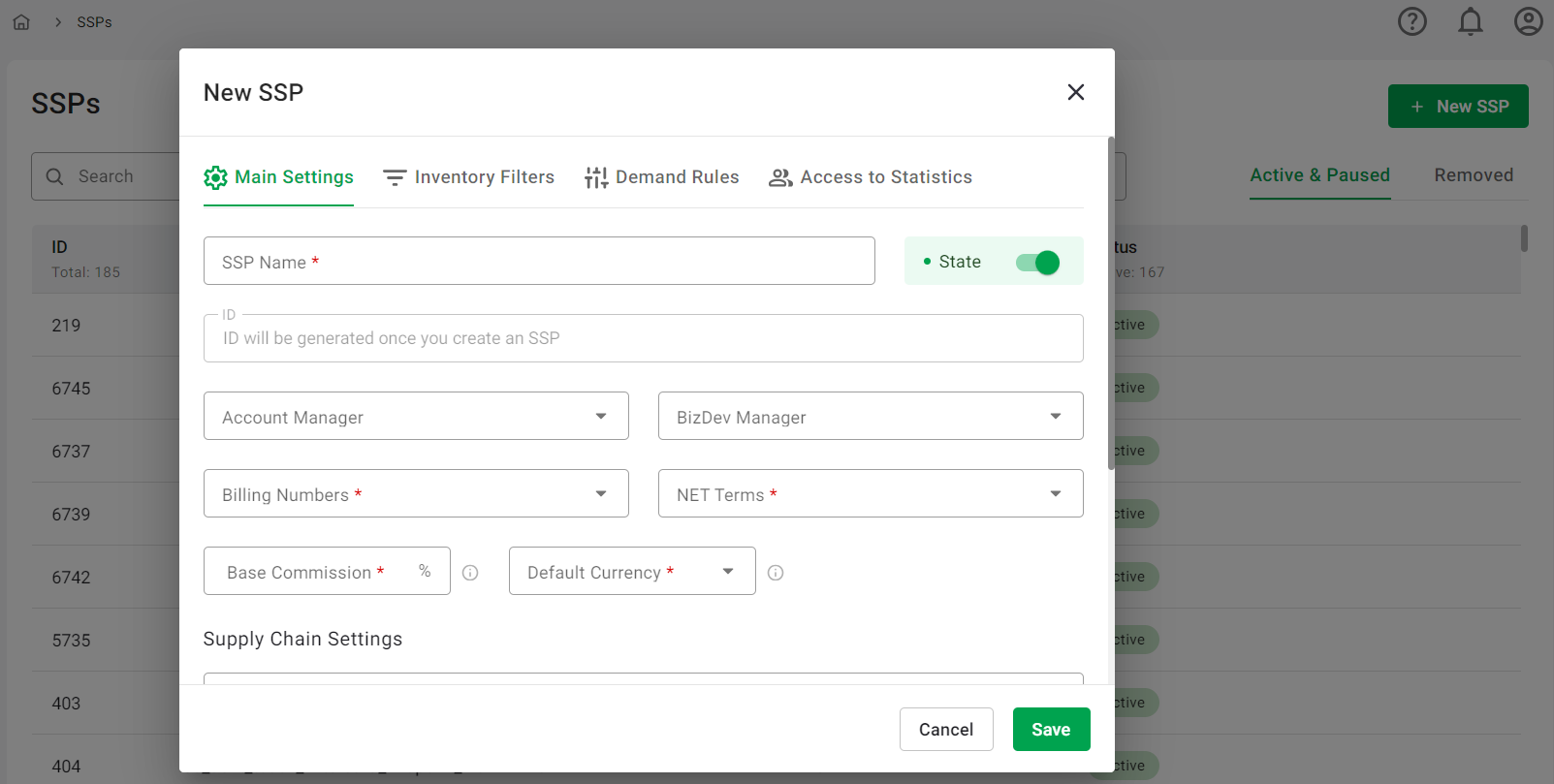Click the Base Commission info icon
The width and height of the screenshot is (1554, 784).
pyautogui.click(x=470, y=573)
